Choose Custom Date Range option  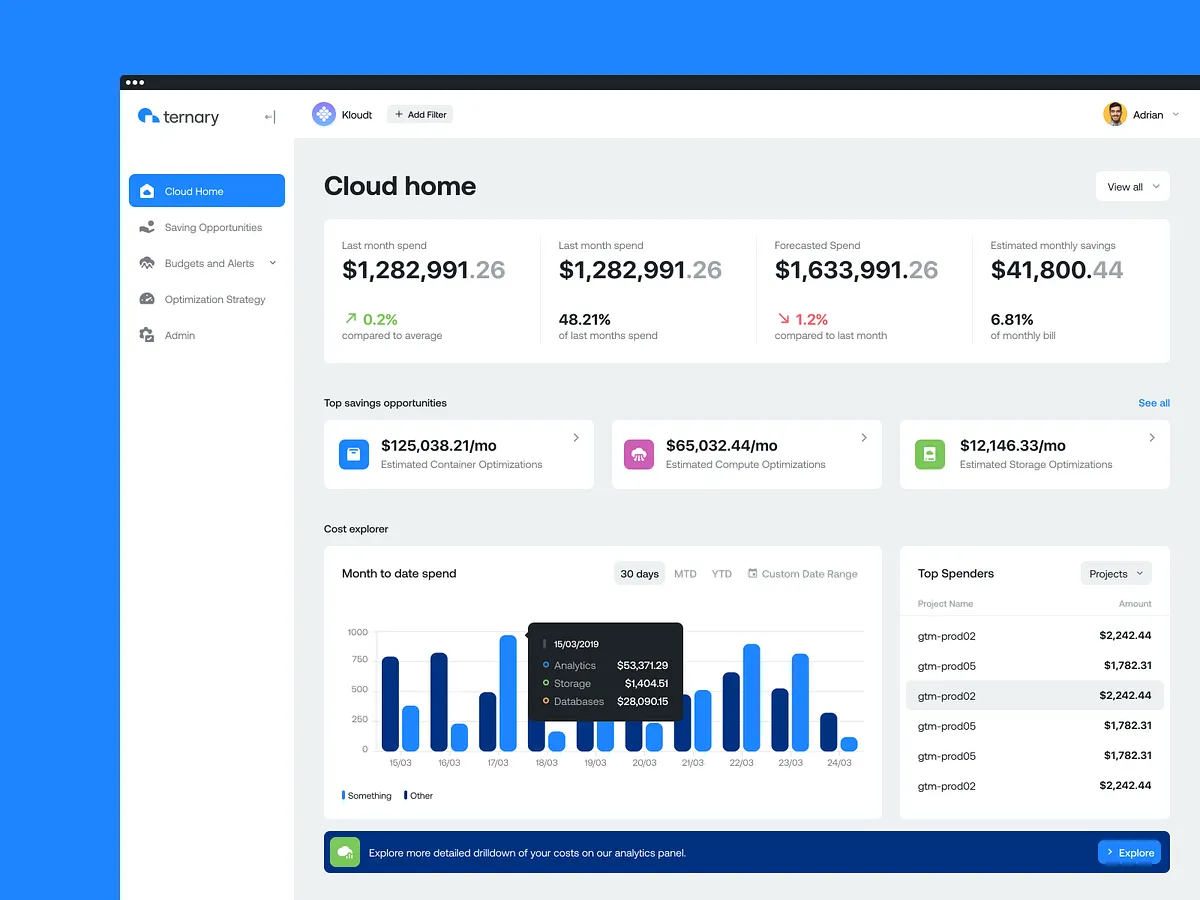pos(803,574)
